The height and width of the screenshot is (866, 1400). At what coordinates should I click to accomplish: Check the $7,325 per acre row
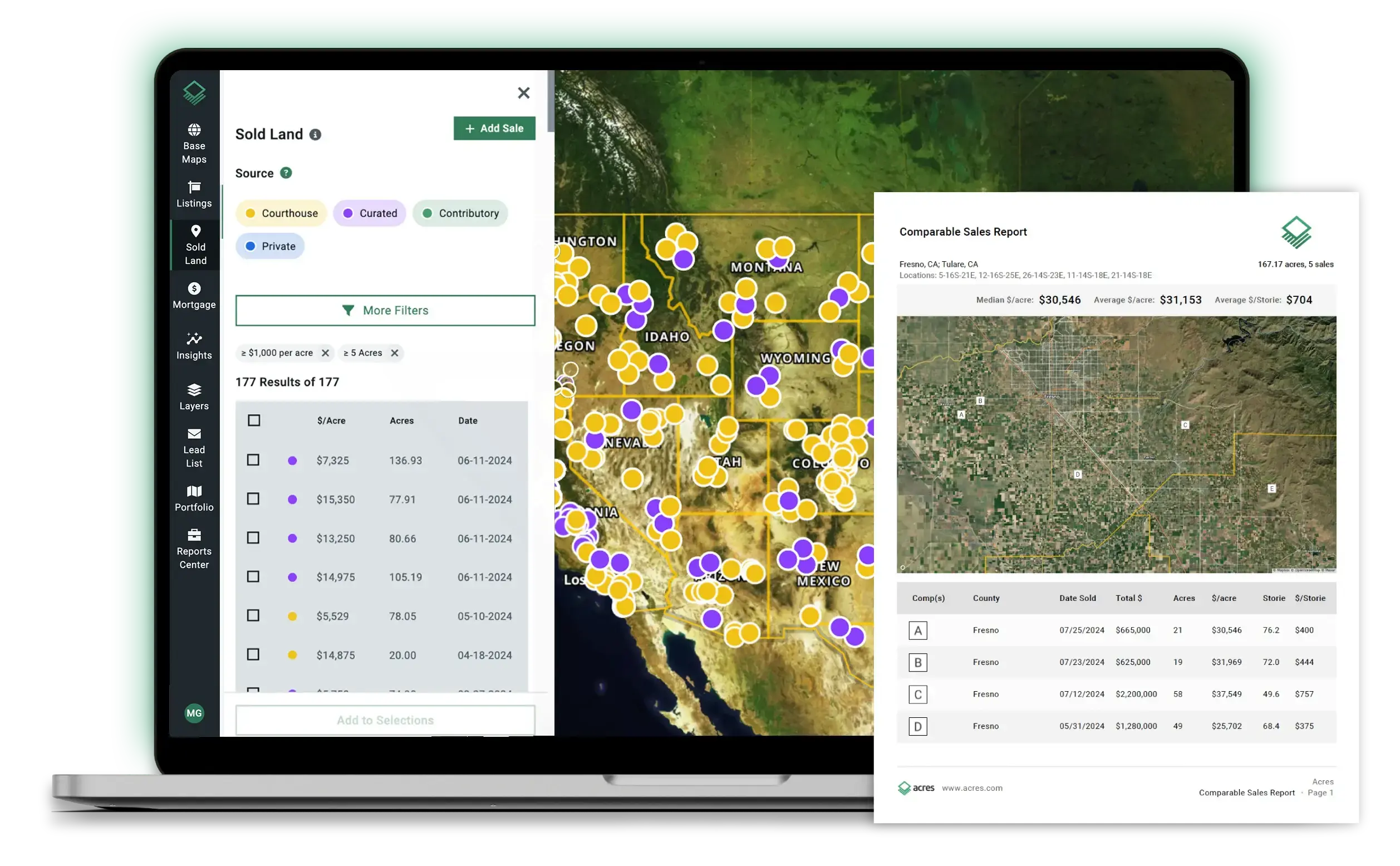[x=253, y=461]
